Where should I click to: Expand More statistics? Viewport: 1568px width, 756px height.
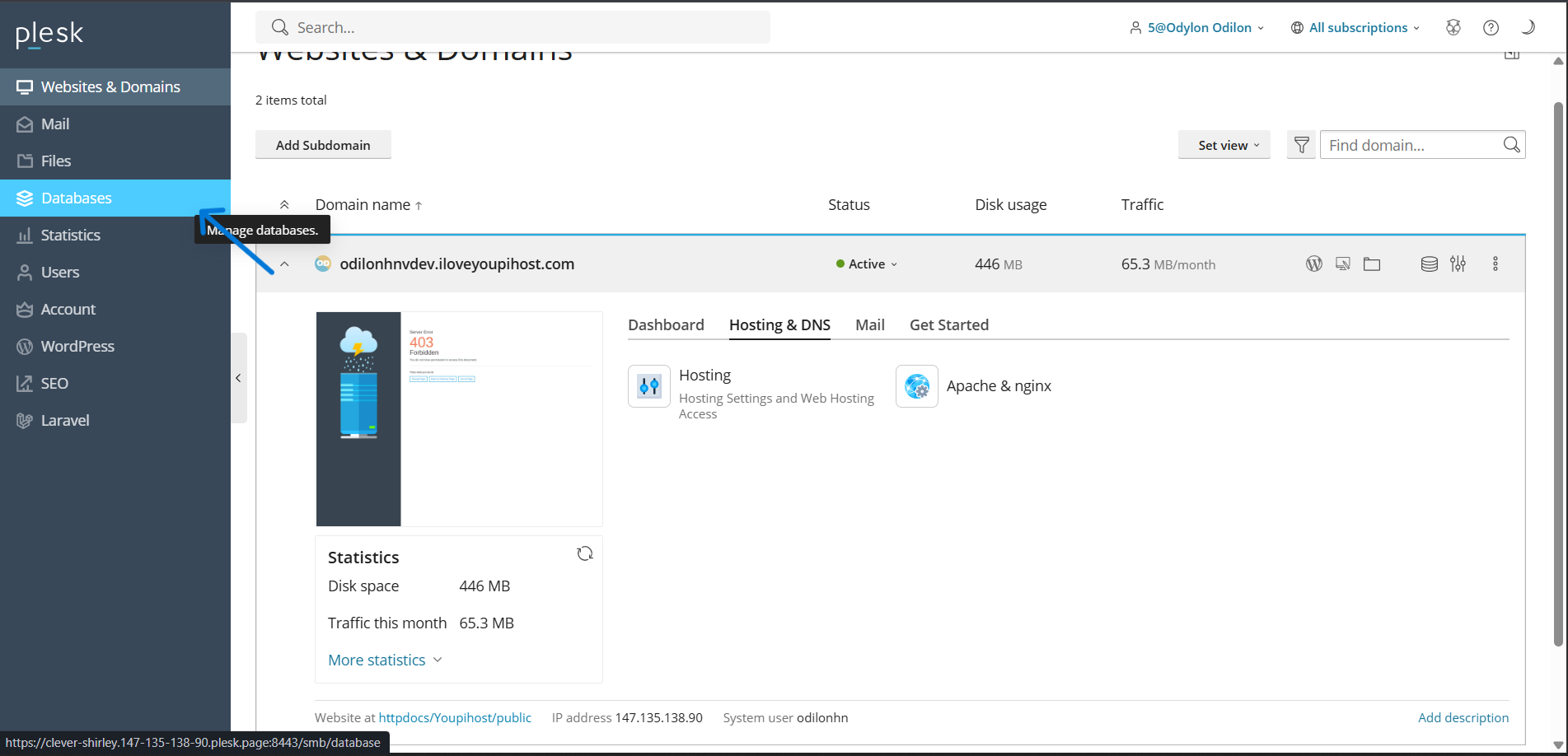(x=385, y=660)
